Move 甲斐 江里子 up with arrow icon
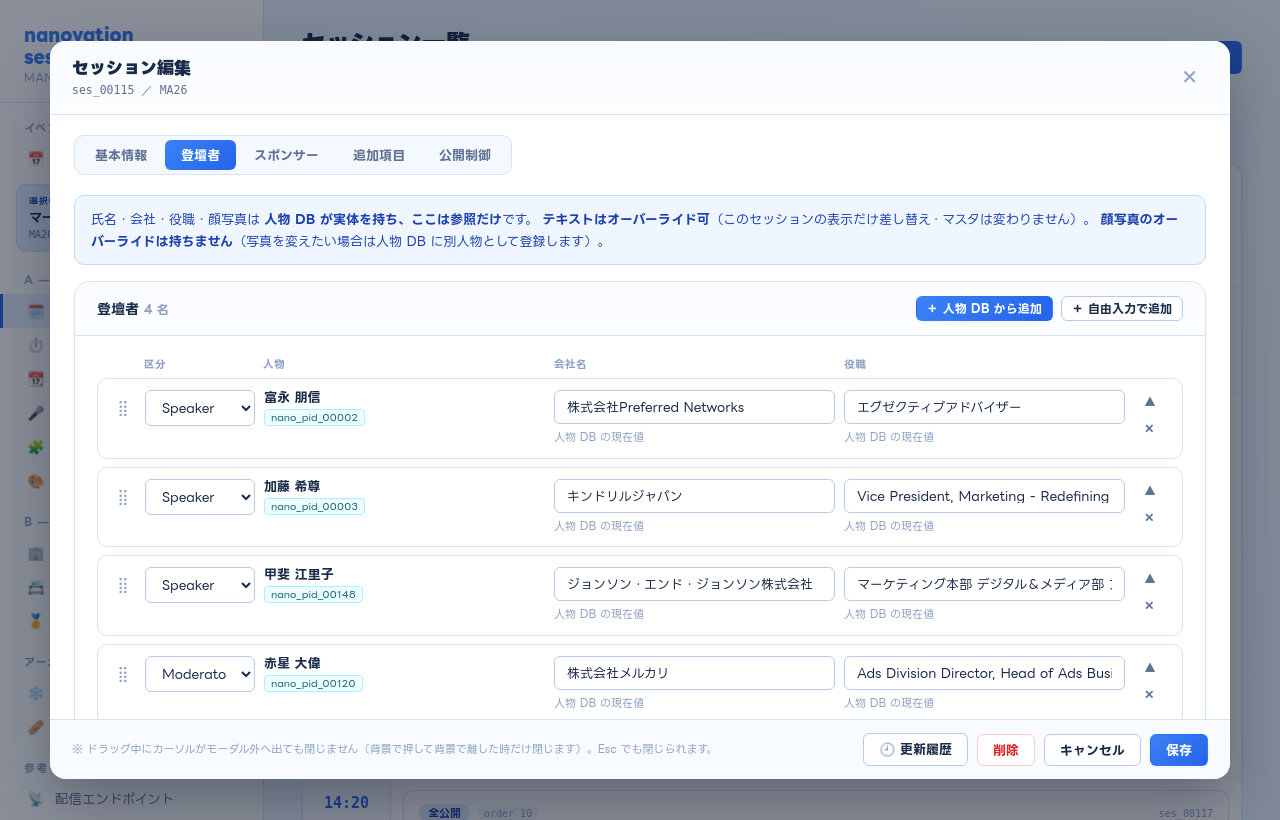Viewport: 1280px width, 820px height. coord(1149,578)
